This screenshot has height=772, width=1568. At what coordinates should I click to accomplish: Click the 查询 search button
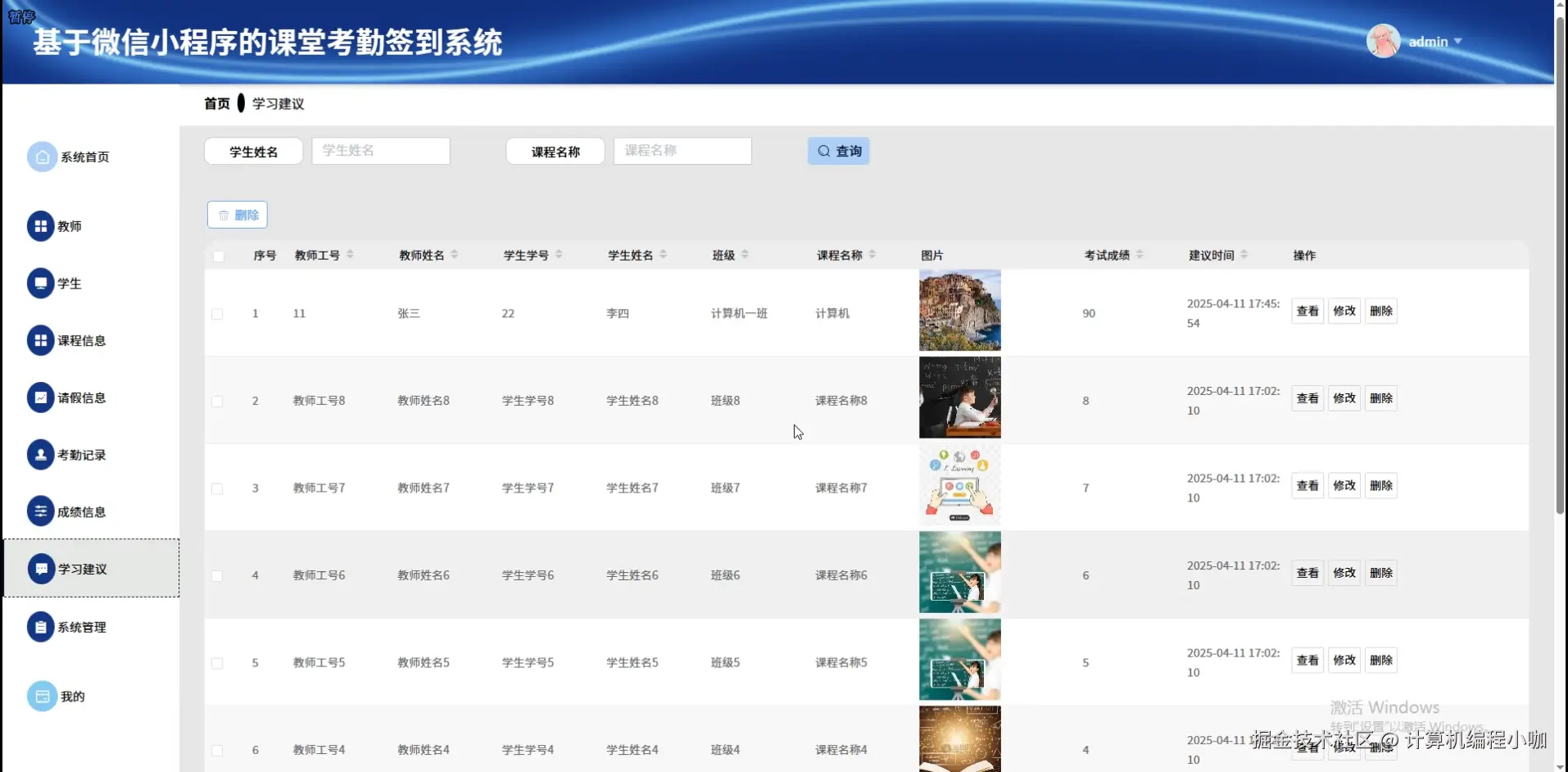point(837,151)
